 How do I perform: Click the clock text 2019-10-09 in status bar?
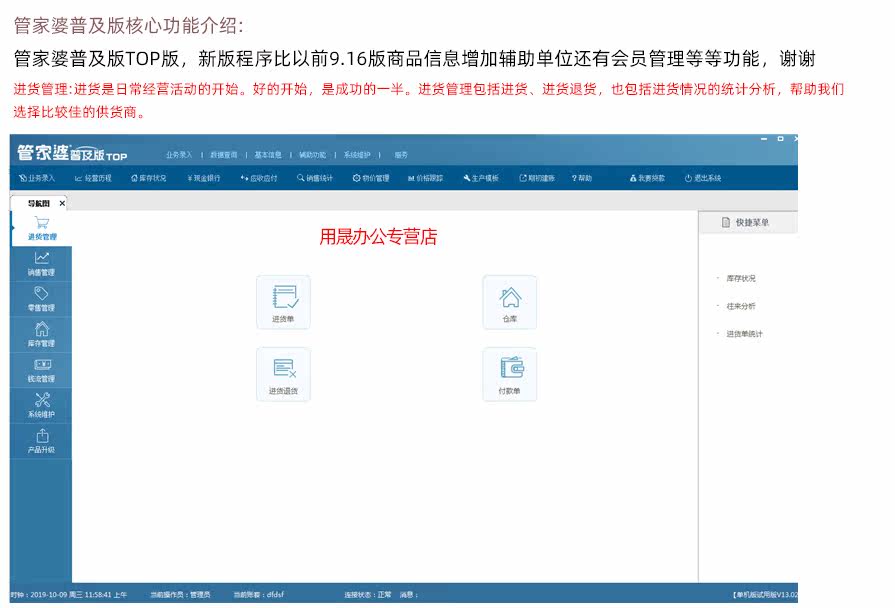pyautogui.click(x=68, y=594)
